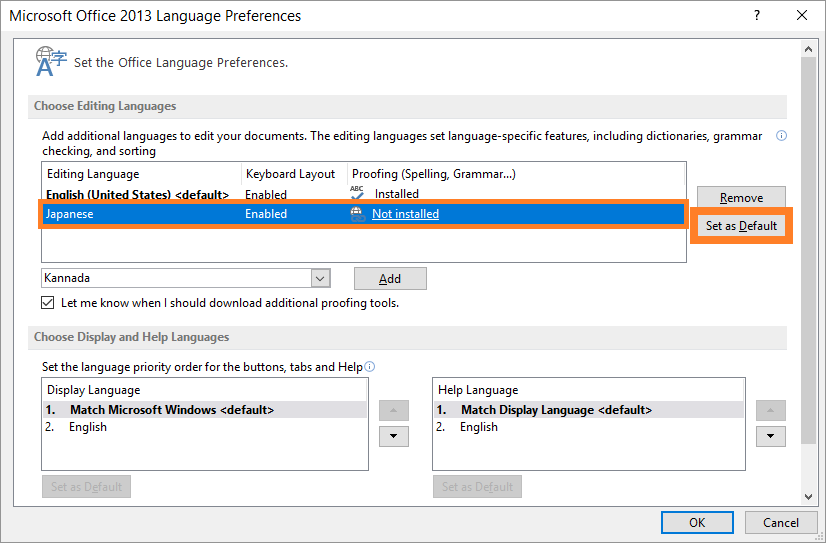Click the info icon beside editing languages description

click(x=782, y=136)
